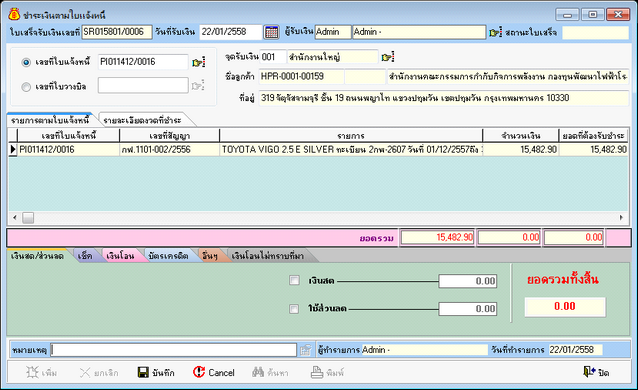Click the ผู้ทำรายการ field showing Admin
Image resolution: width=638 pixels, height=390 pixels.
point(424,350)
